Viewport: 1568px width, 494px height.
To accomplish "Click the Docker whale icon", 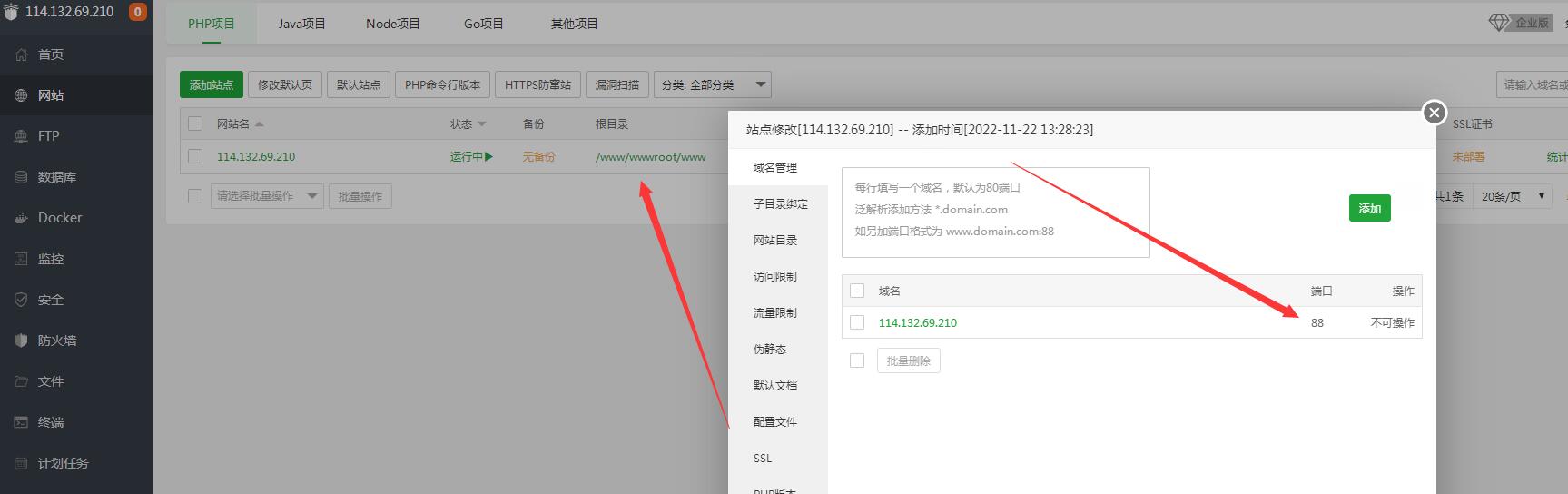I will [x=21, y=218].
